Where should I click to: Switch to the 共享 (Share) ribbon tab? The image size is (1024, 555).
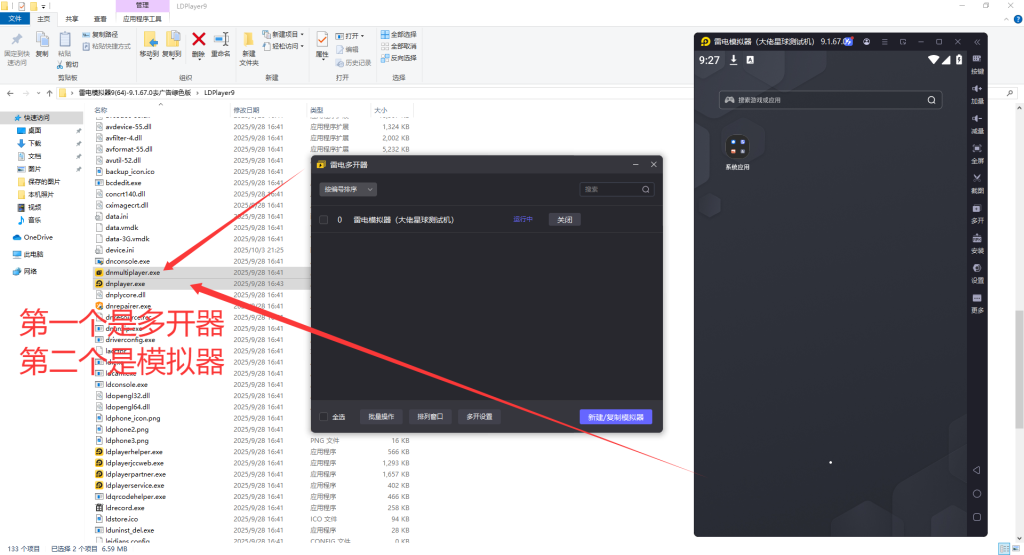click(72, 19)
